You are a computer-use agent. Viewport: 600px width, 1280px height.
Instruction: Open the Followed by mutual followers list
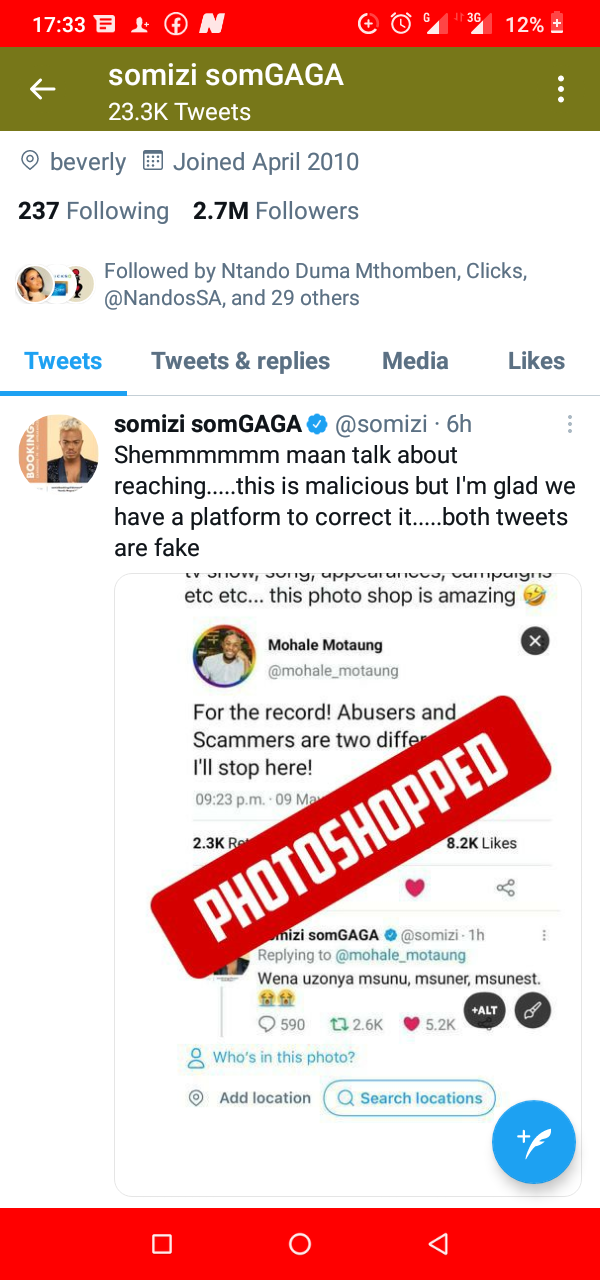pos(272,285)
